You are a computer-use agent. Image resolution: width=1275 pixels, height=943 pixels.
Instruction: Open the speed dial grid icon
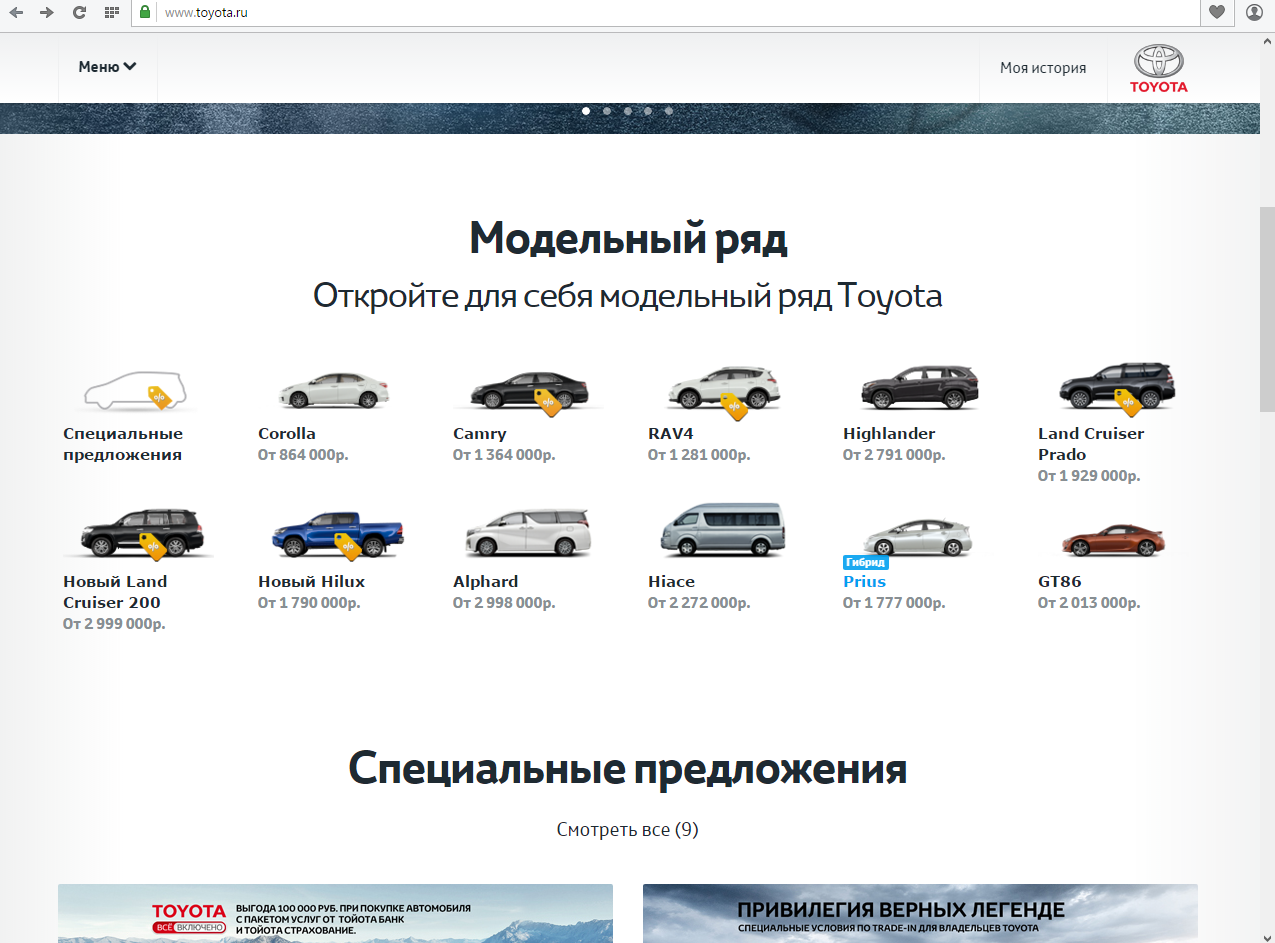point(111,12)
